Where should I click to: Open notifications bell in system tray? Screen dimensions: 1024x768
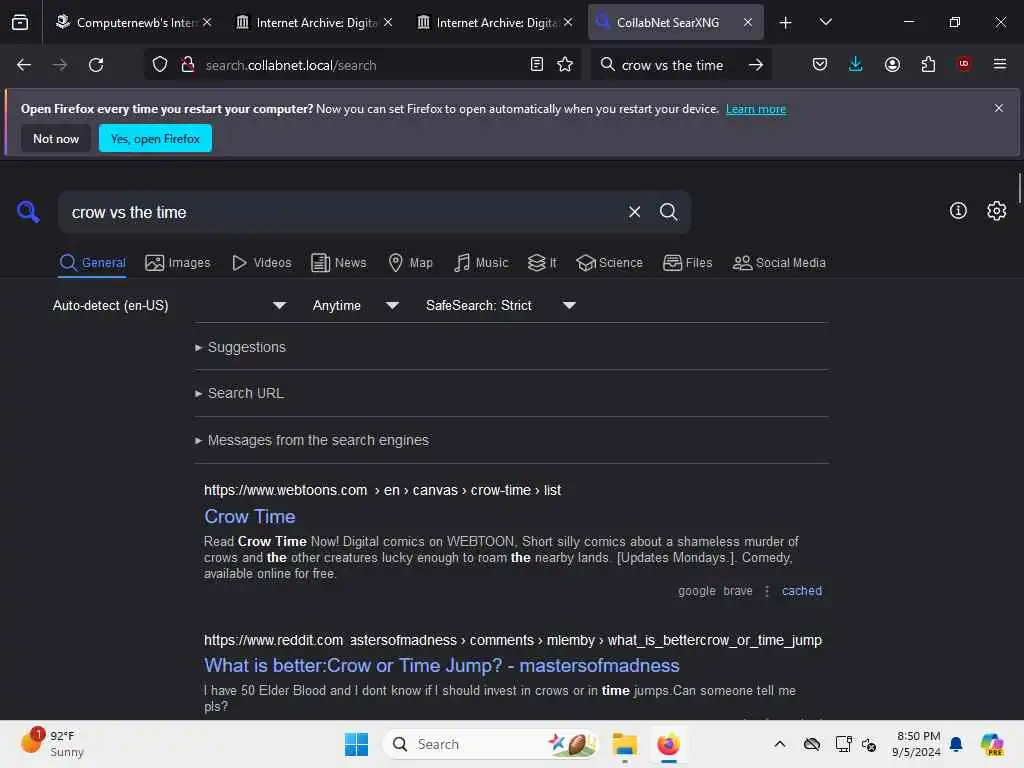point(955,744)
